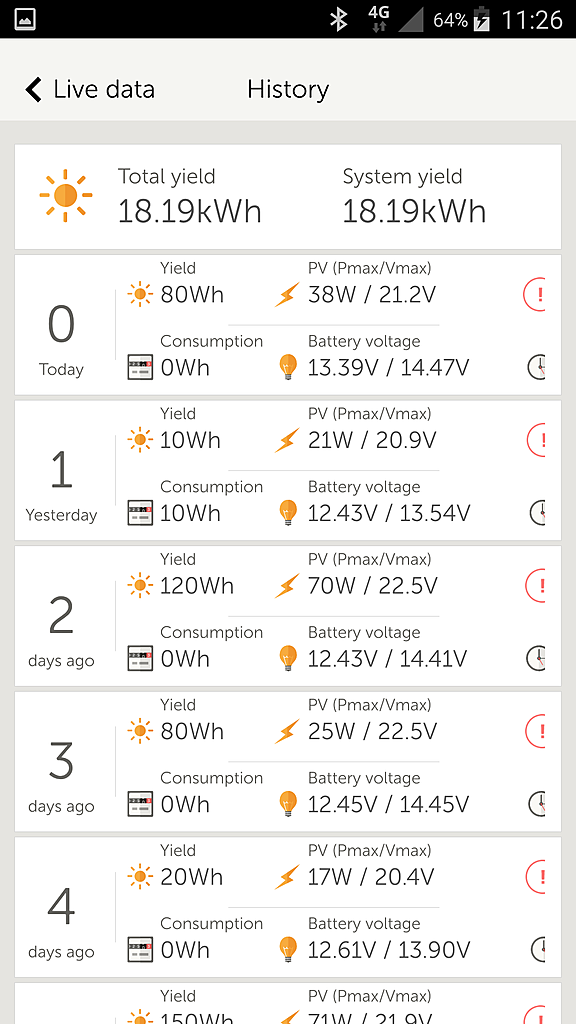Tap the Bluetooth status bar icon
Screen dimensions: 576x1024
tap(338, 20)
